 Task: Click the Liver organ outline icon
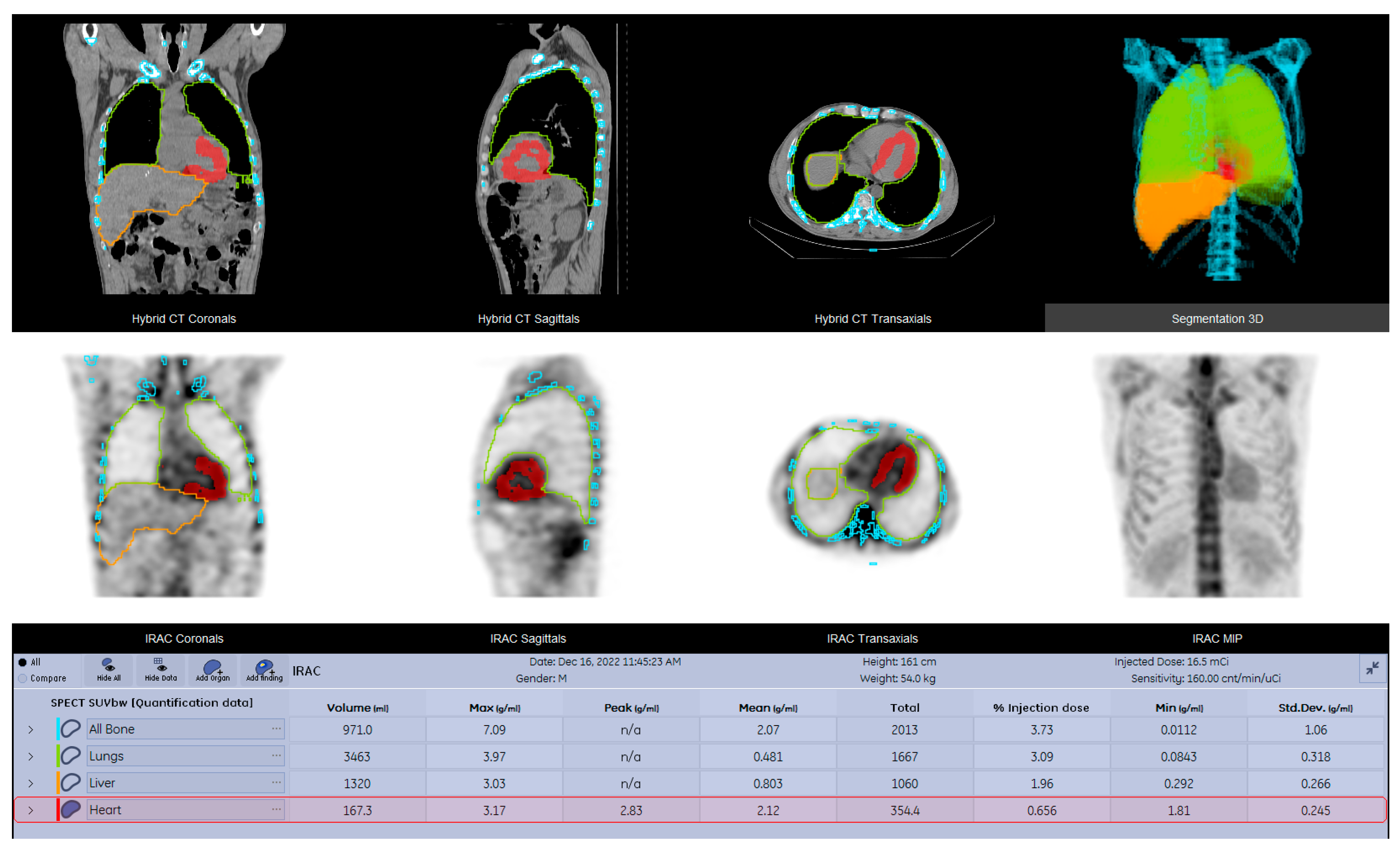(71, 783)
